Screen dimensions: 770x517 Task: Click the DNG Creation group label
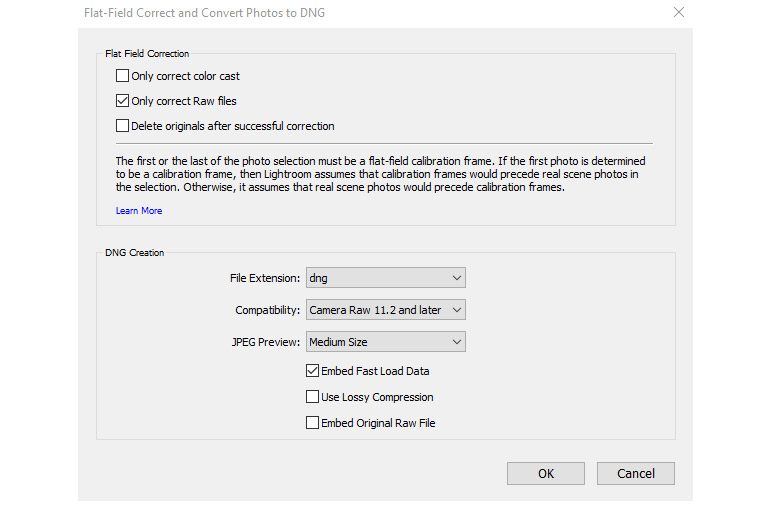tap(134, 252)
